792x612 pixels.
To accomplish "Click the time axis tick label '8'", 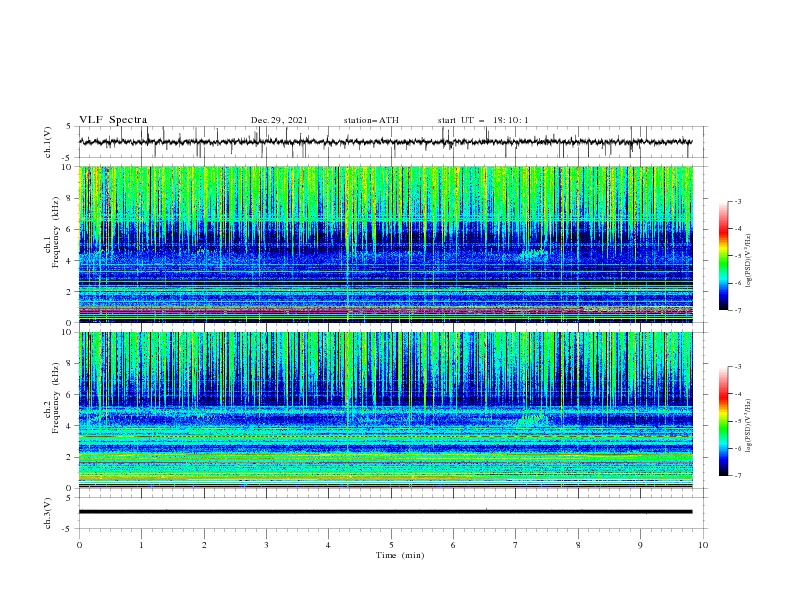I will tap(578, 545).
